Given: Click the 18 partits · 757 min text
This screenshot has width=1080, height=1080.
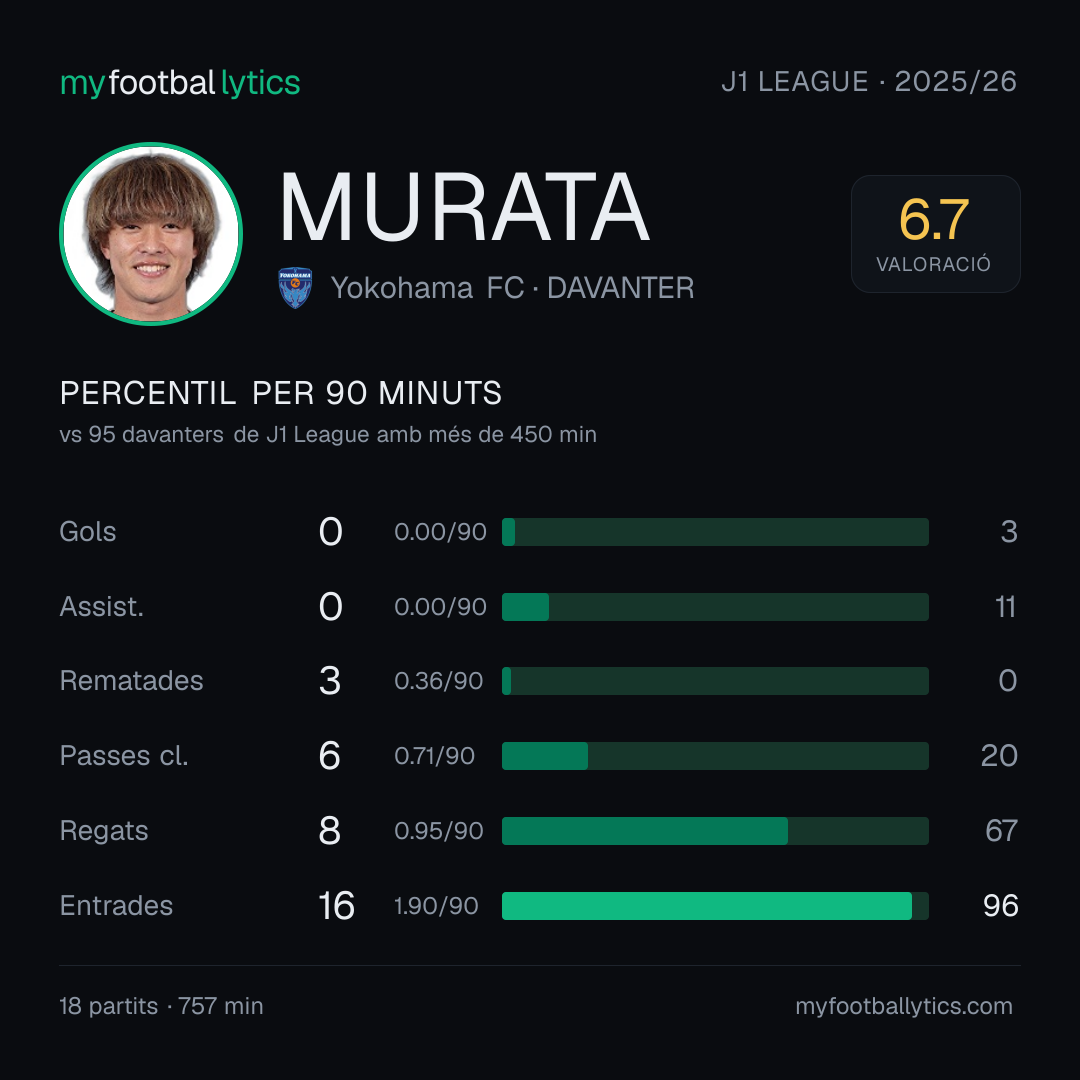Looking at the screenshot, I should pyautogui.click(x=161, y=1006).
